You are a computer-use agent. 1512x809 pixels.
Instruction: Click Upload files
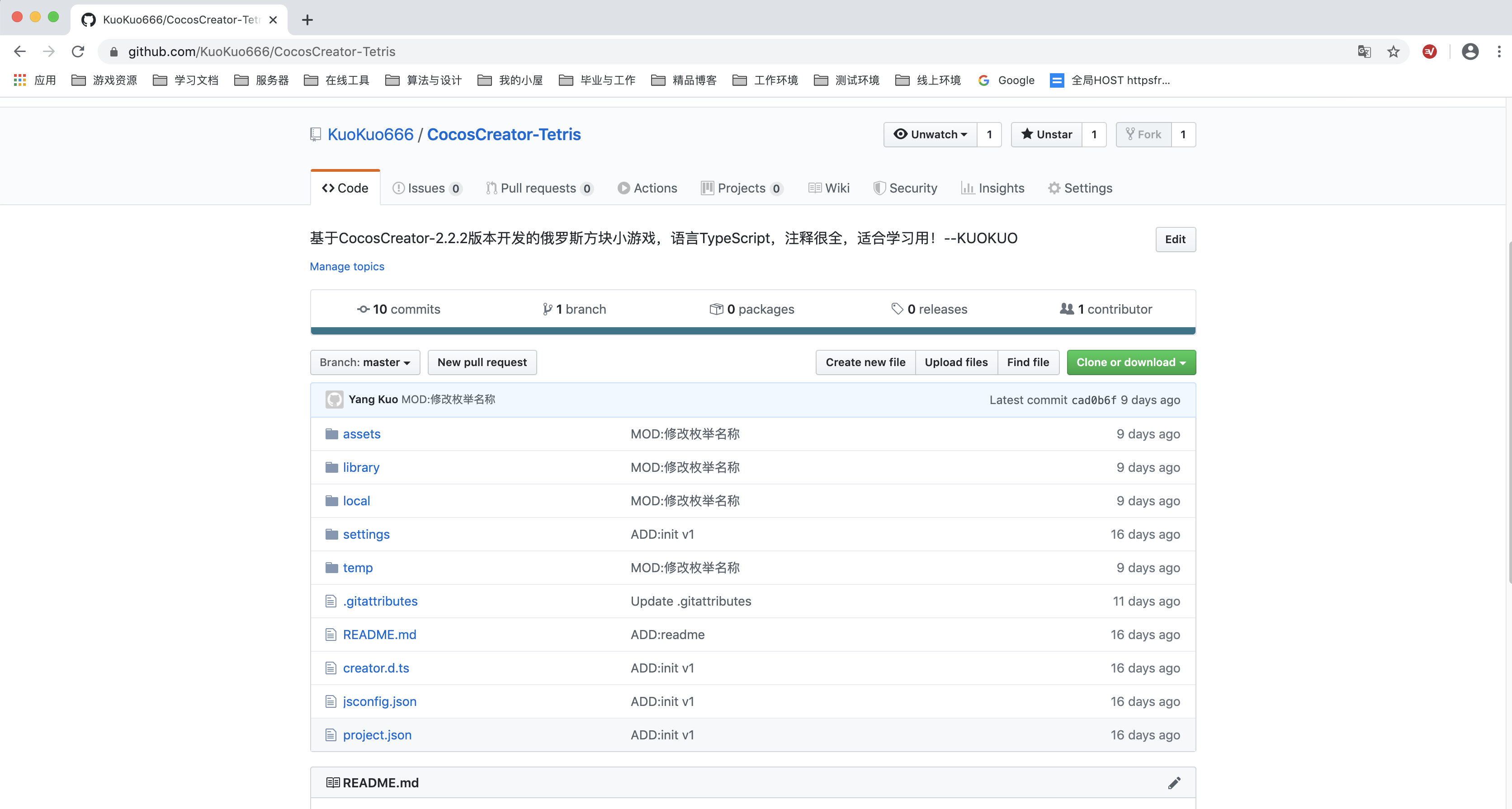point(956,362)
